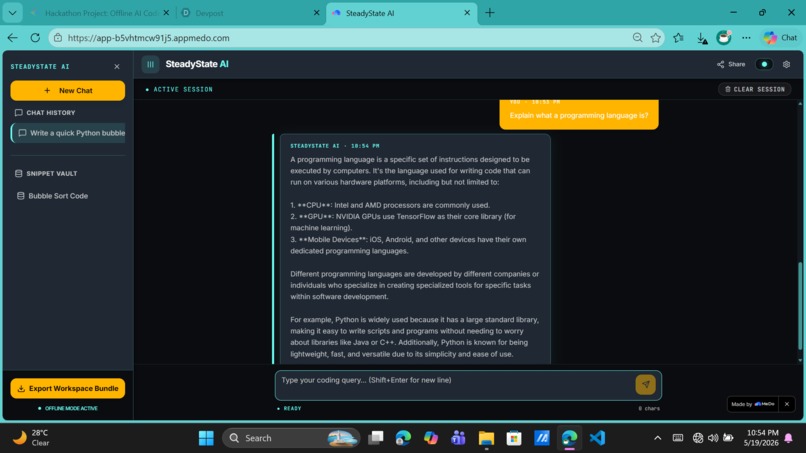
Task: Open the 'Write a quick Python bubble' chat
Action: (68, 133)
